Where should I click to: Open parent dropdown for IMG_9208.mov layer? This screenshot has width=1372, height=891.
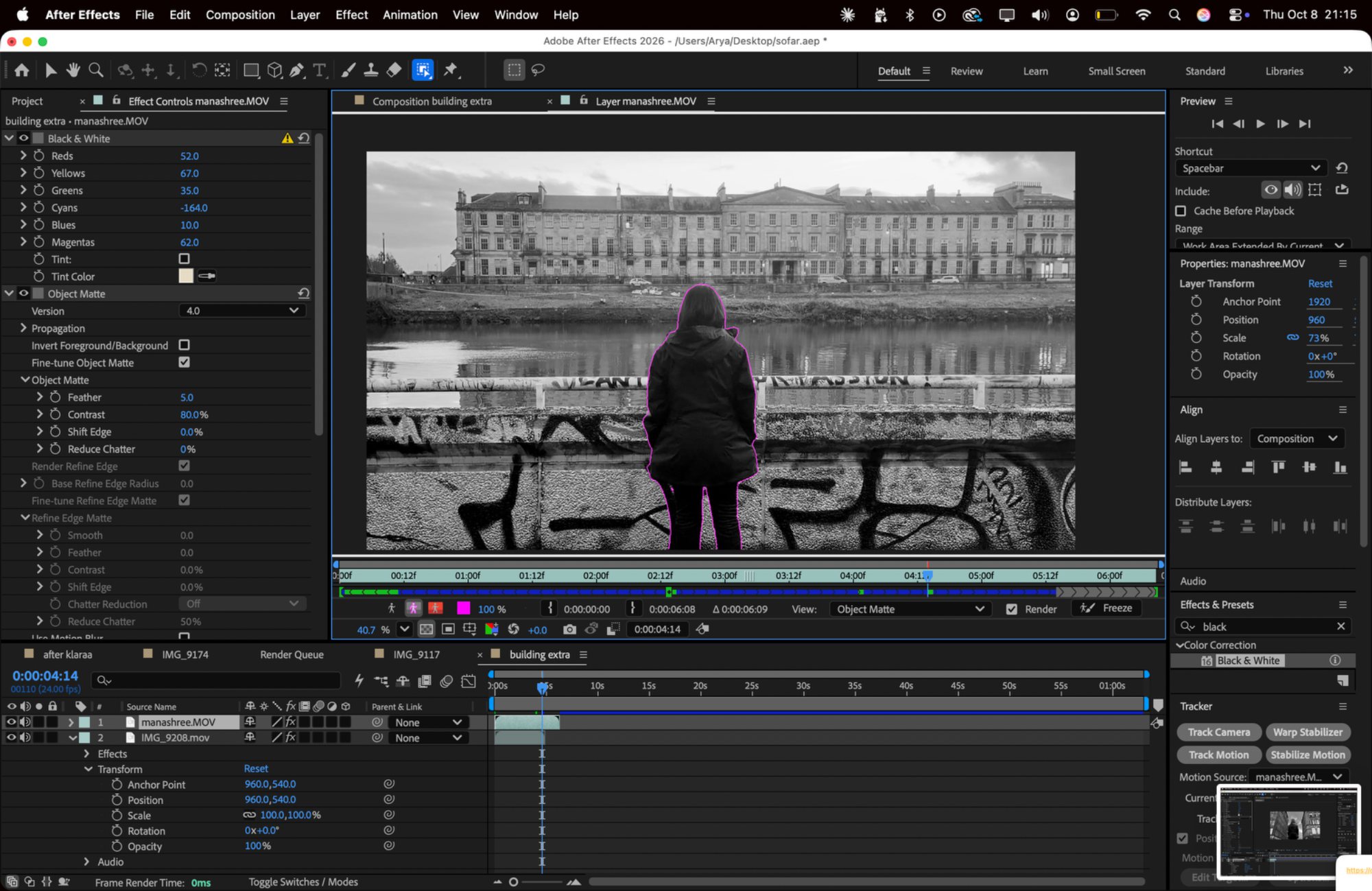coord(428,738)
